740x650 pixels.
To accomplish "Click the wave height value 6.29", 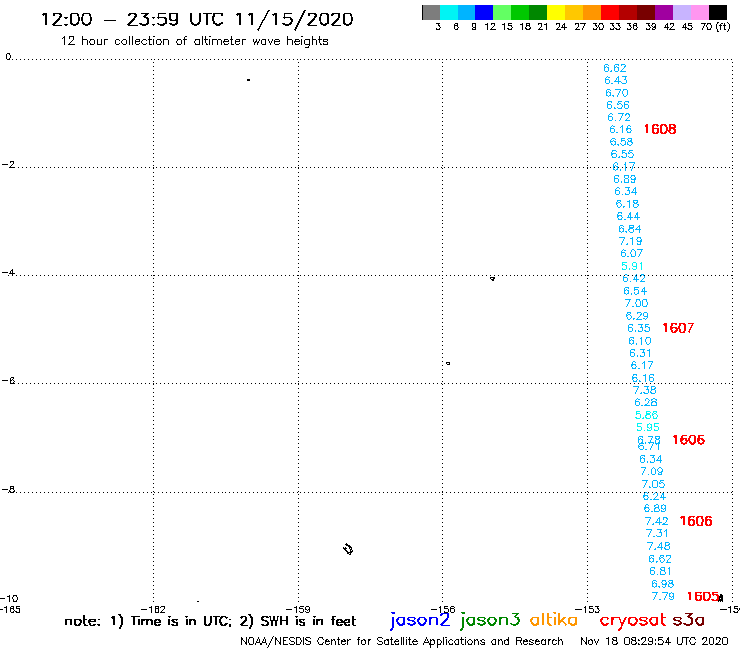I will pyautogui.click(x=637, y=316).
